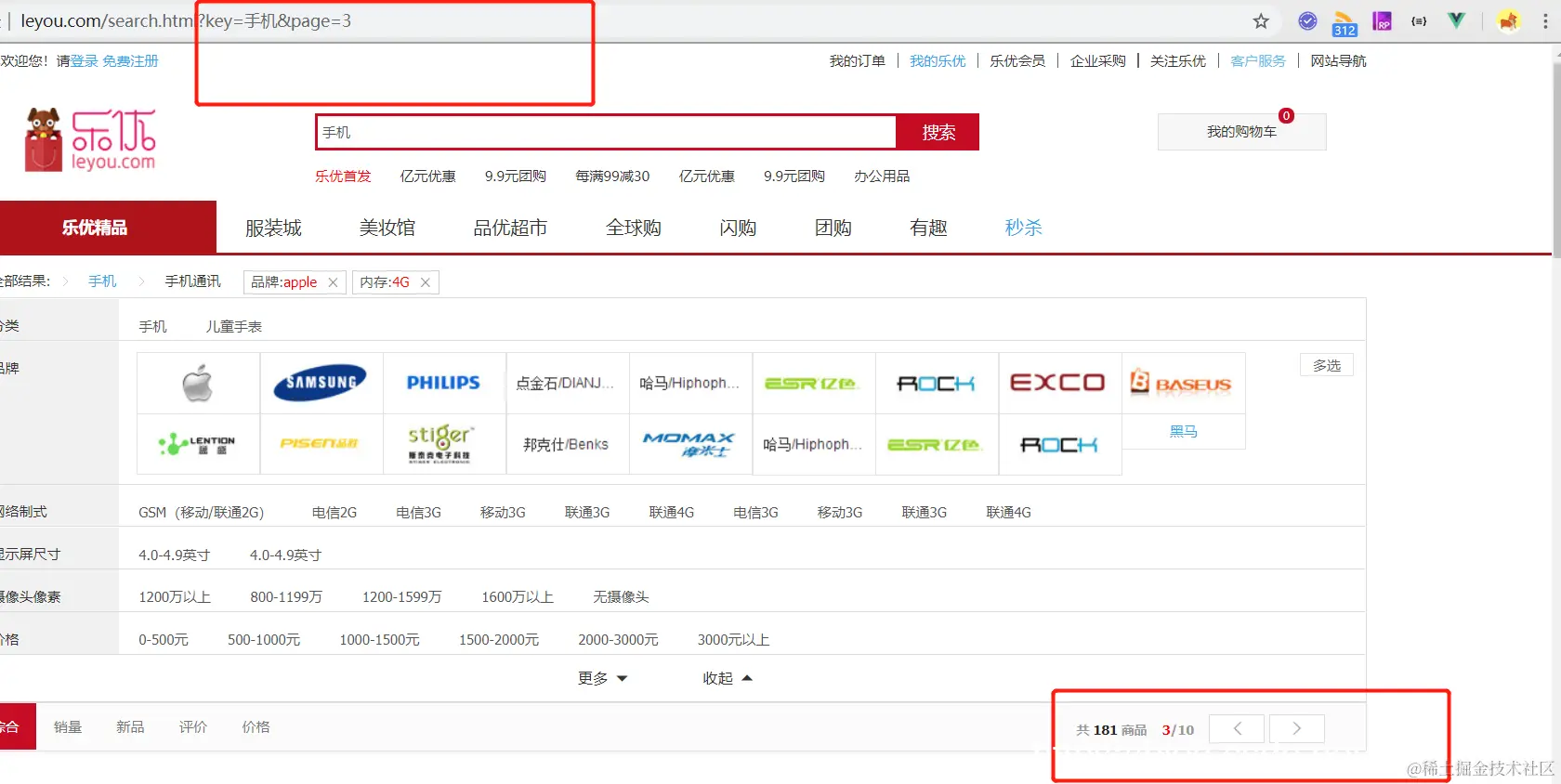Open the curly braces extension icon
The height and width of the screenshot is (784, 1561).
pyautogui.click(x=1419, y=20)
